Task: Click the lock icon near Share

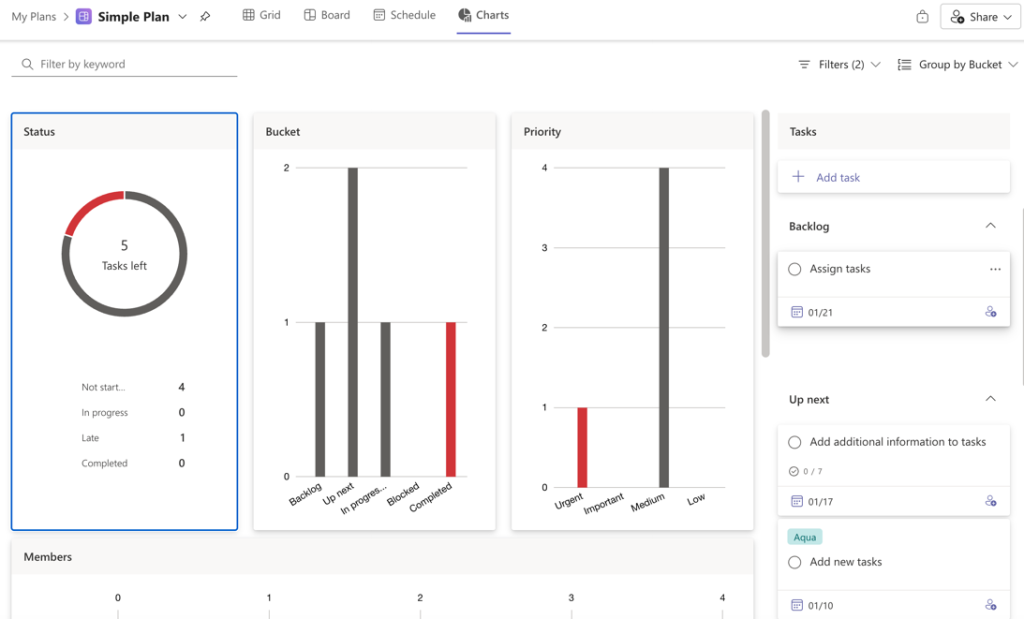Action: tap(922, 17)
